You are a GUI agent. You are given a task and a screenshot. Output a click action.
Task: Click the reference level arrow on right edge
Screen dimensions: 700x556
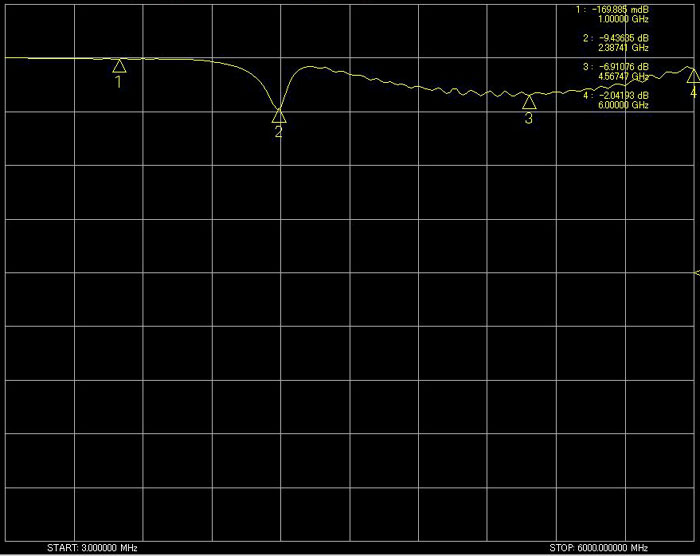point(696,273)
